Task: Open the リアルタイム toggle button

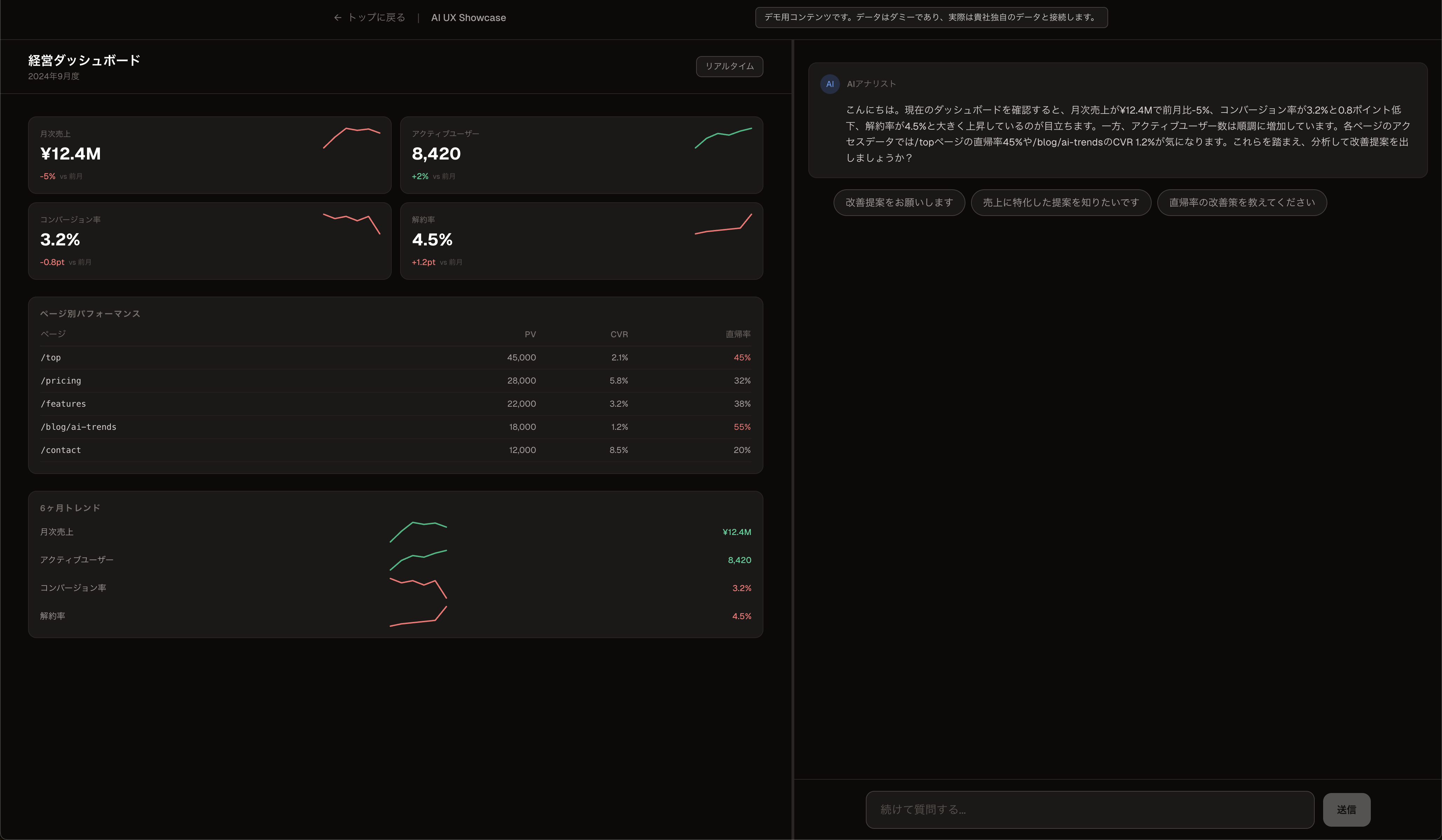Action: click(x=729, y=66)
